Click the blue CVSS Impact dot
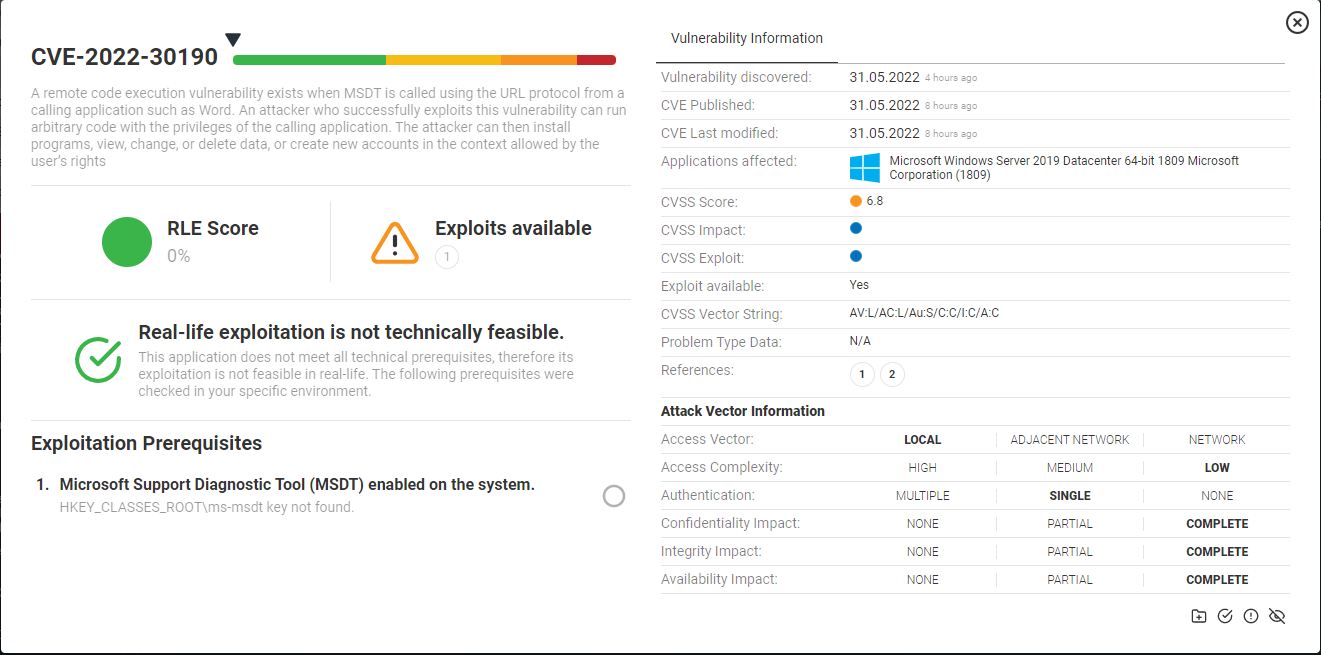 click(x=856, y=229)
